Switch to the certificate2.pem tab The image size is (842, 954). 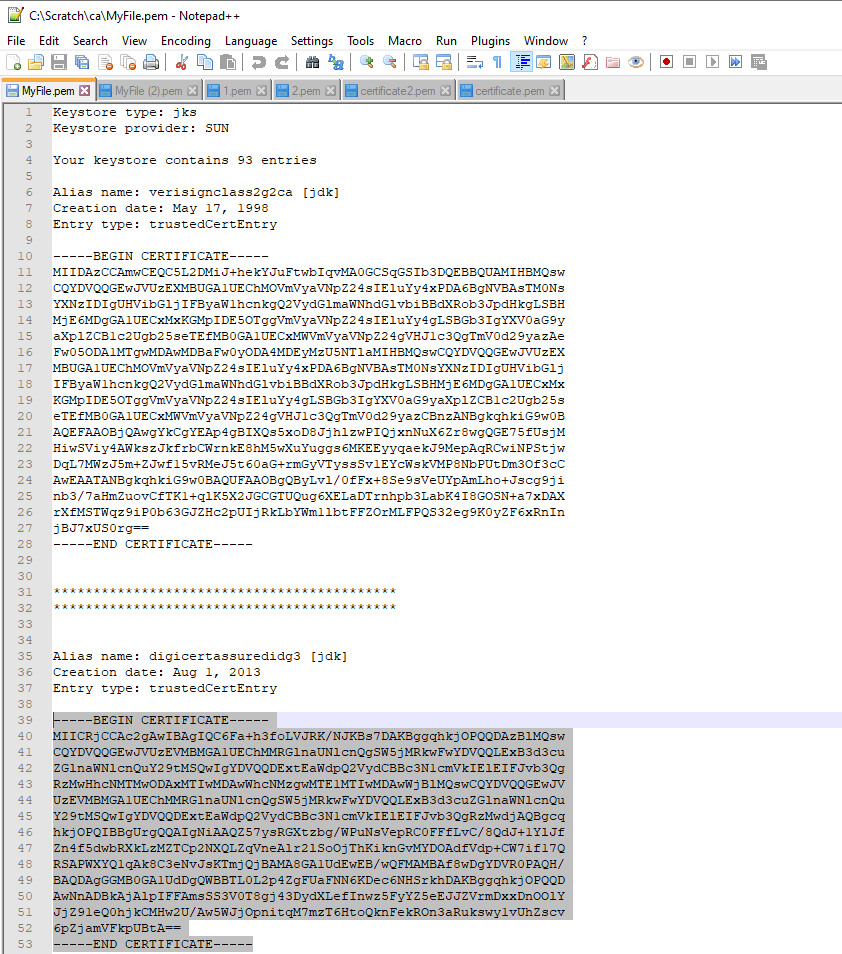click(397, 91)
